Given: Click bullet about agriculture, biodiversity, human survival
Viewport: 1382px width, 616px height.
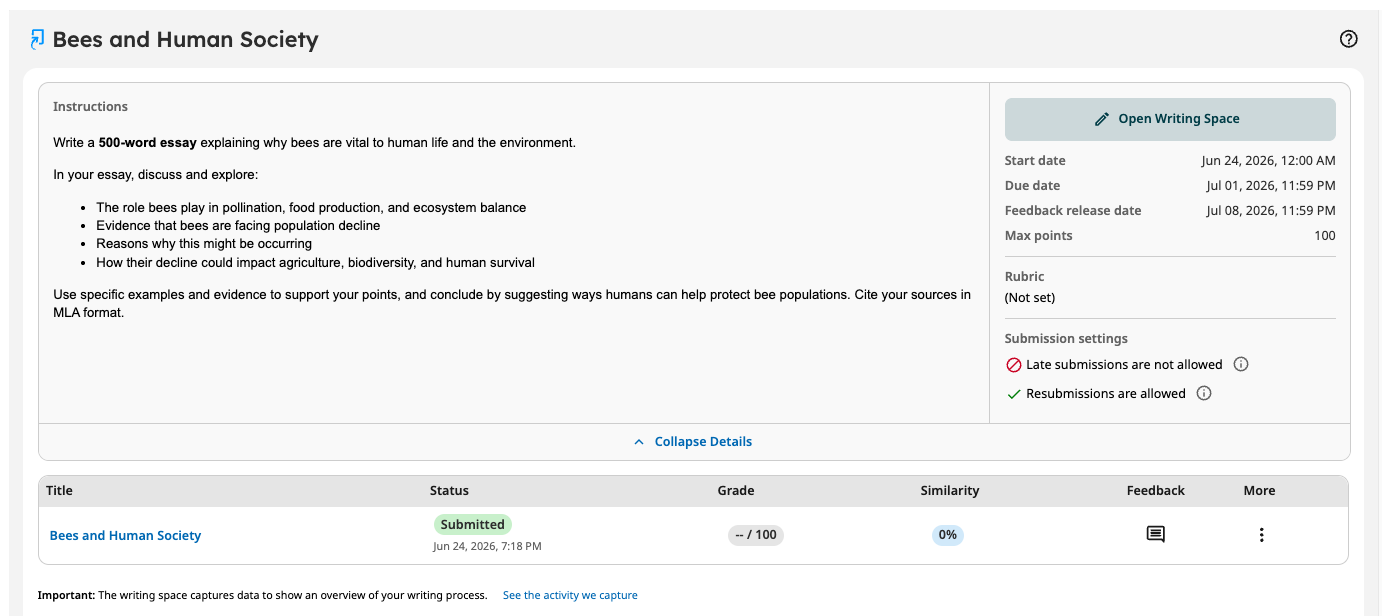Looking at the screenshot, I should (x=315, y=263).
